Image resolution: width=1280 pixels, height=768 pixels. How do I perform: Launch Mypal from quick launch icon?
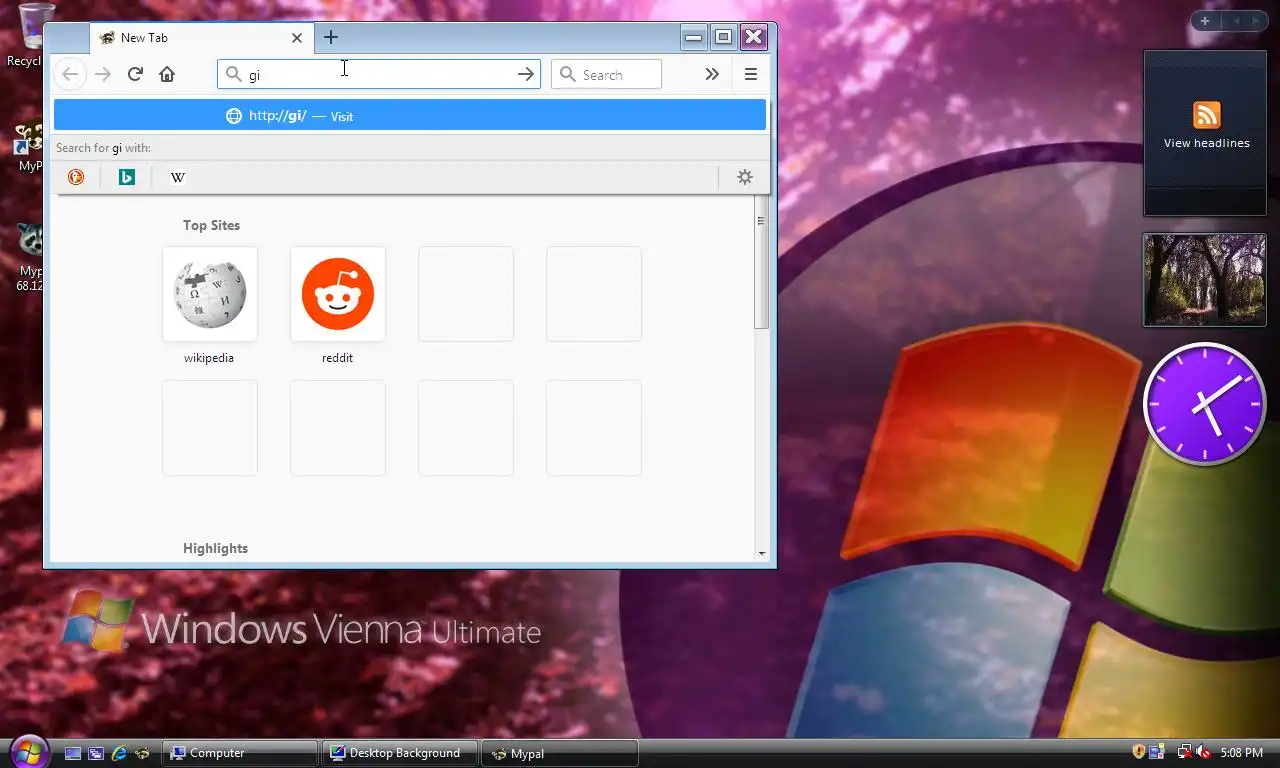tap(142, 753)
